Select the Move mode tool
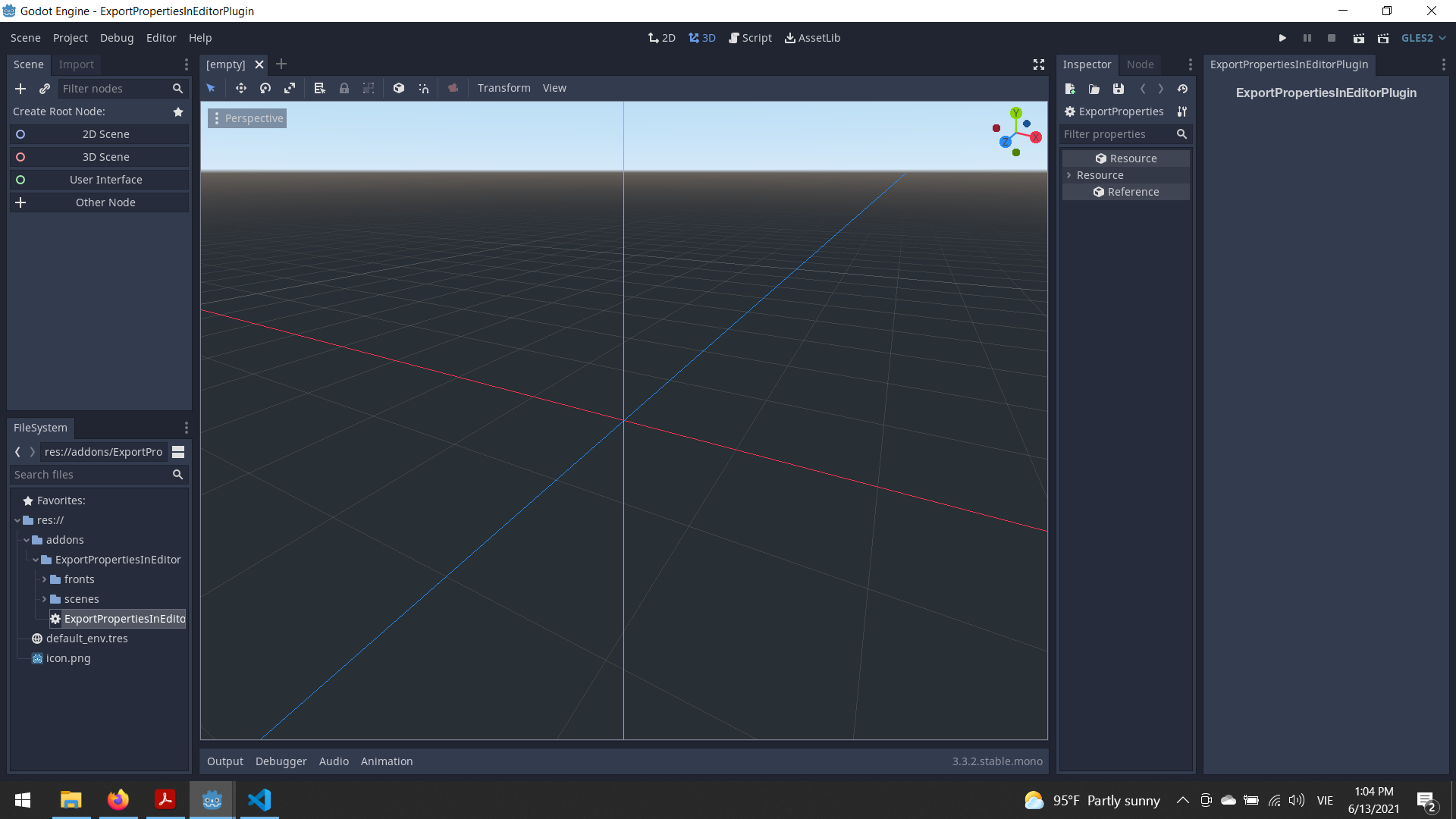This screenshot has height=819, width=1456. (240, 88)
